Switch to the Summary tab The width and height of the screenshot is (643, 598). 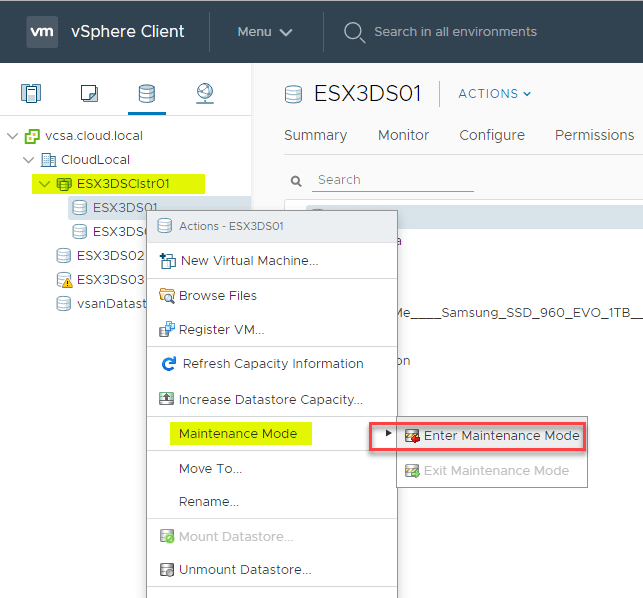(315, 135)
